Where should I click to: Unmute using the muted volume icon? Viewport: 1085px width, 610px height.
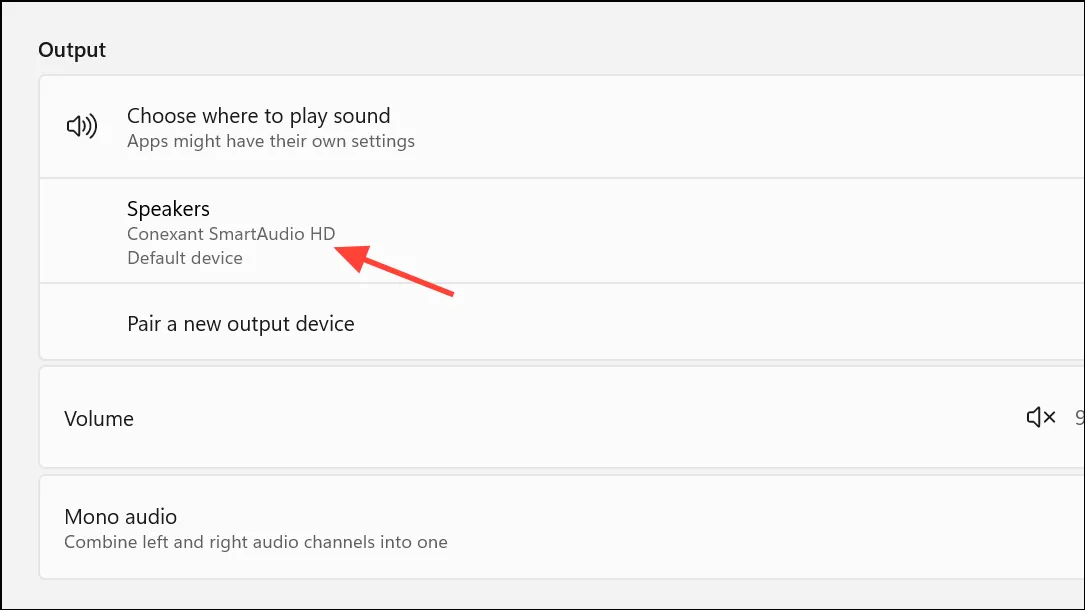[x=1041, y=417]
